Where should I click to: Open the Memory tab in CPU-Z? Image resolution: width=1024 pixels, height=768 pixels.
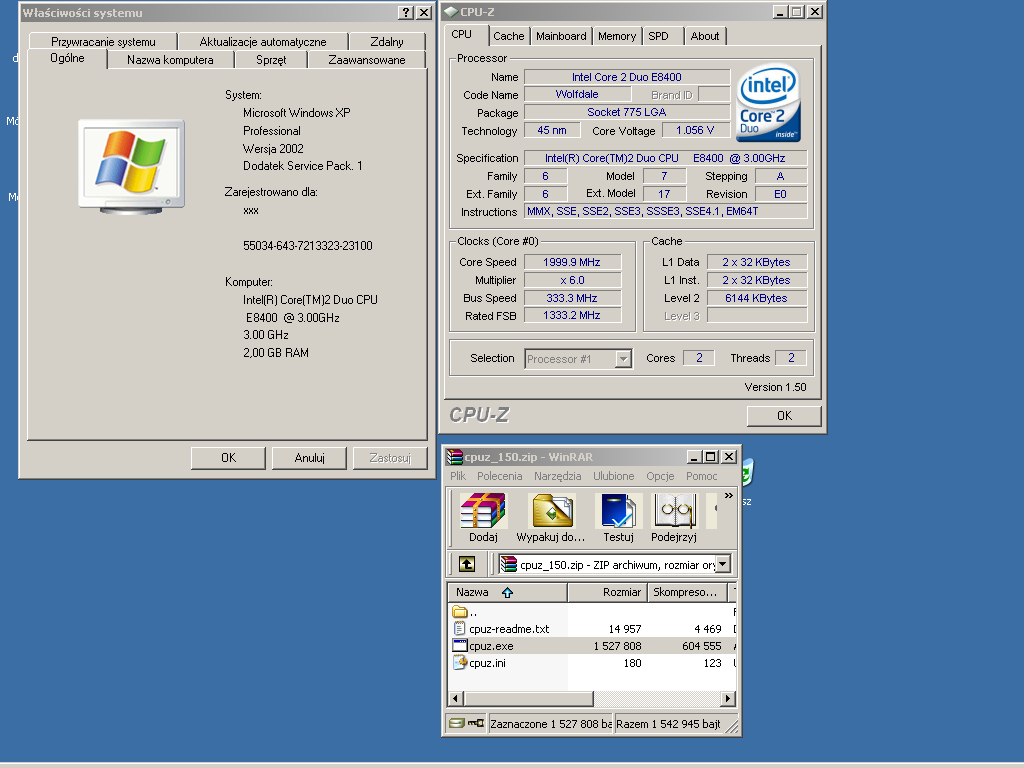pyautogui.click(x=616, y=37)
